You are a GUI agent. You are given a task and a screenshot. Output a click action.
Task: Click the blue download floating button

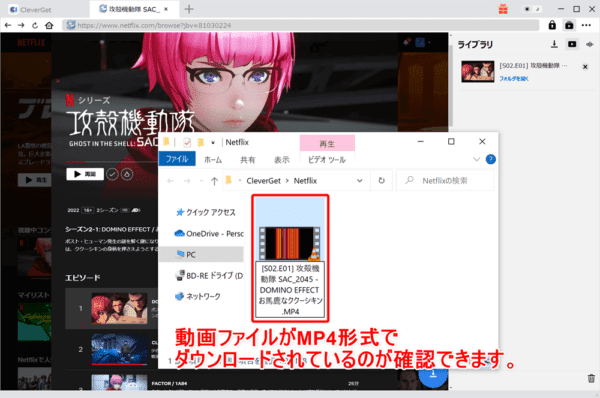433,375
